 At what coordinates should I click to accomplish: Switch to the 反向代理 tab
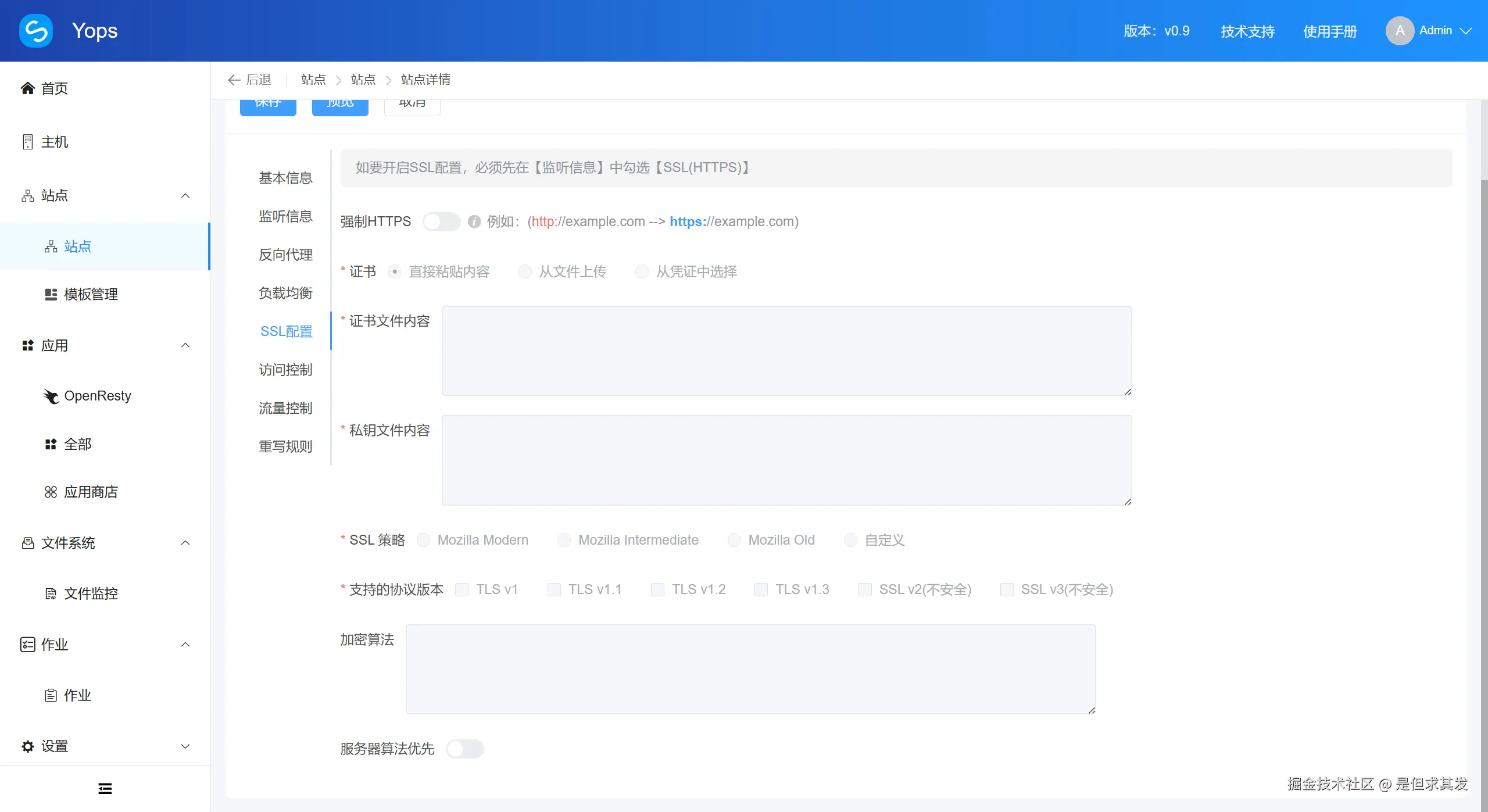(x=285, y=255)
